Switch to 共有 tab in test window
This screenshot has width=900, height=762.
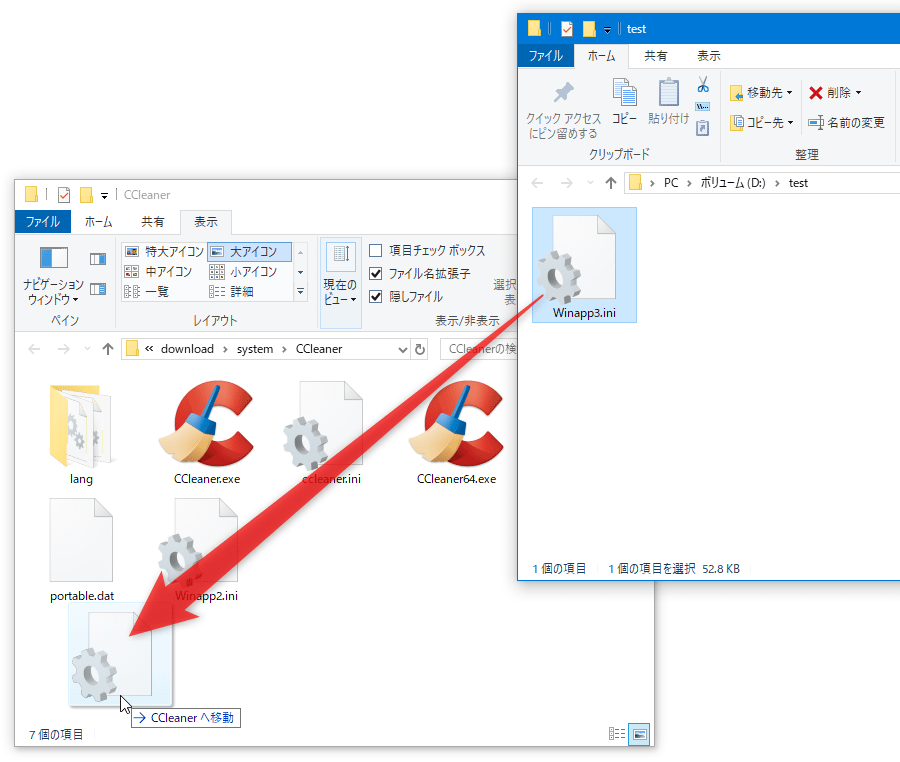pos(655,56)
